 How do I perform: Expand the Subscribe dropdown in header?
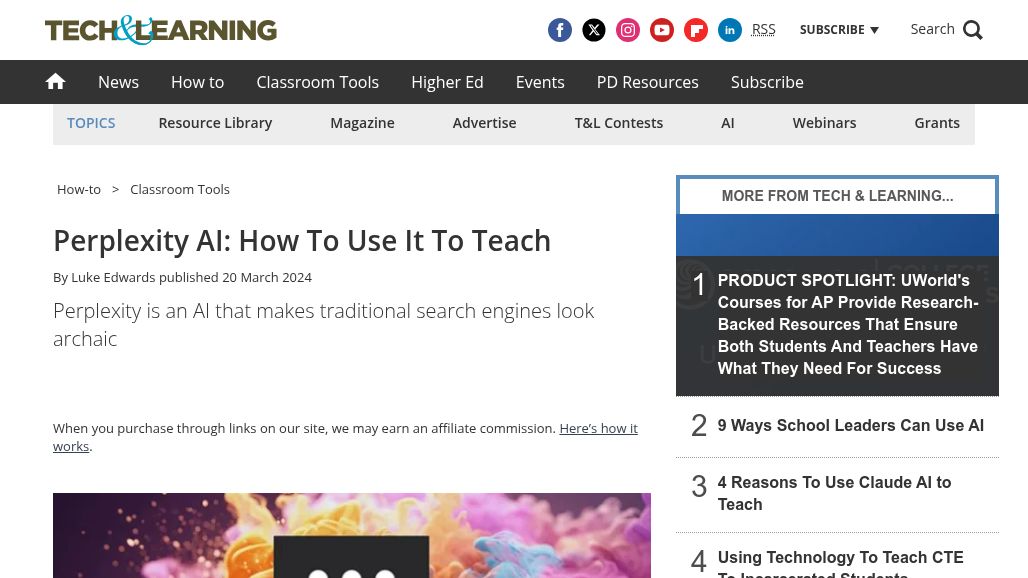click(x=839, y=30)
